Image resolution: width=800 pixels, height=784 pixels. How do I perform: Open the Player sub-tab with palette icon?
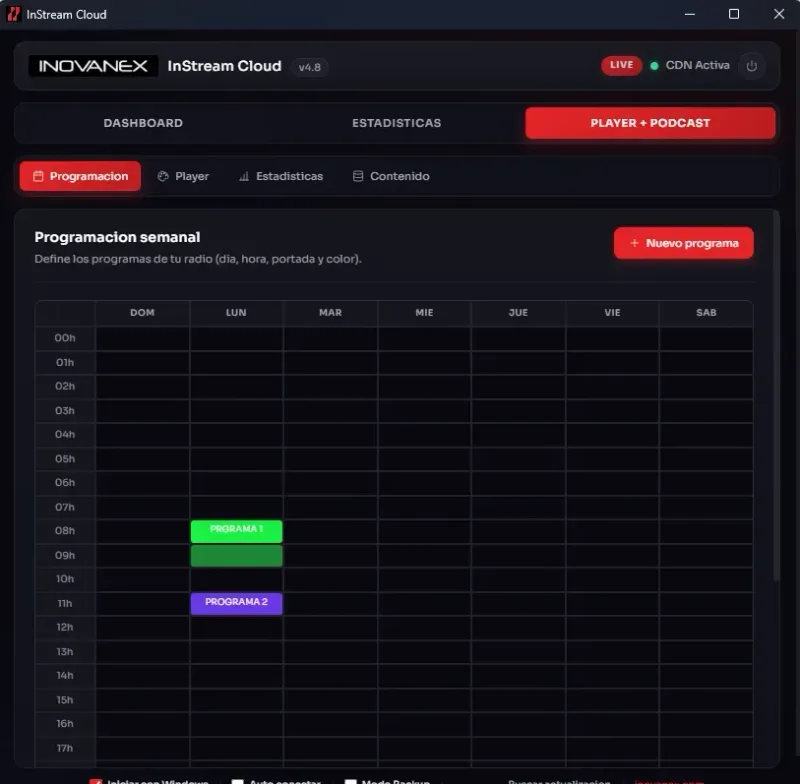(184, 176)
